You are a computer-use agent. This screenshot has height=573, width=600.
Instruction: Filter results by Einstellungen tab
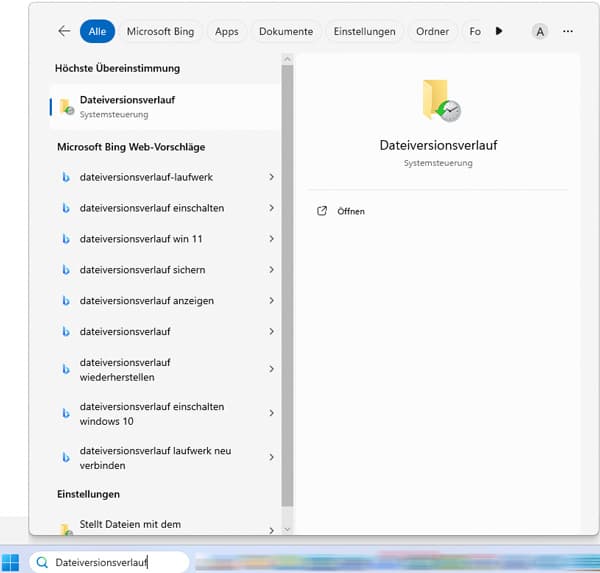point(364,31)
